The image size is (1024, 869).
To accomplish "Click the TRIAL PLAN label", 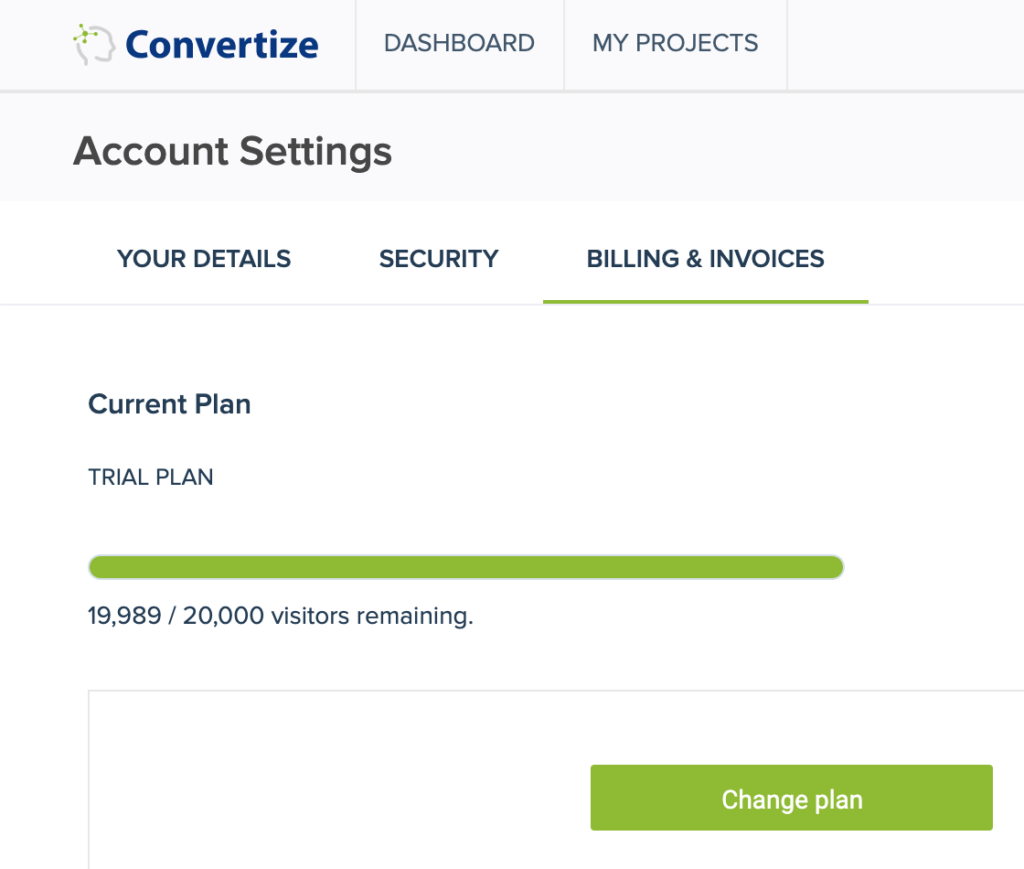I will [x=150, y=477].
